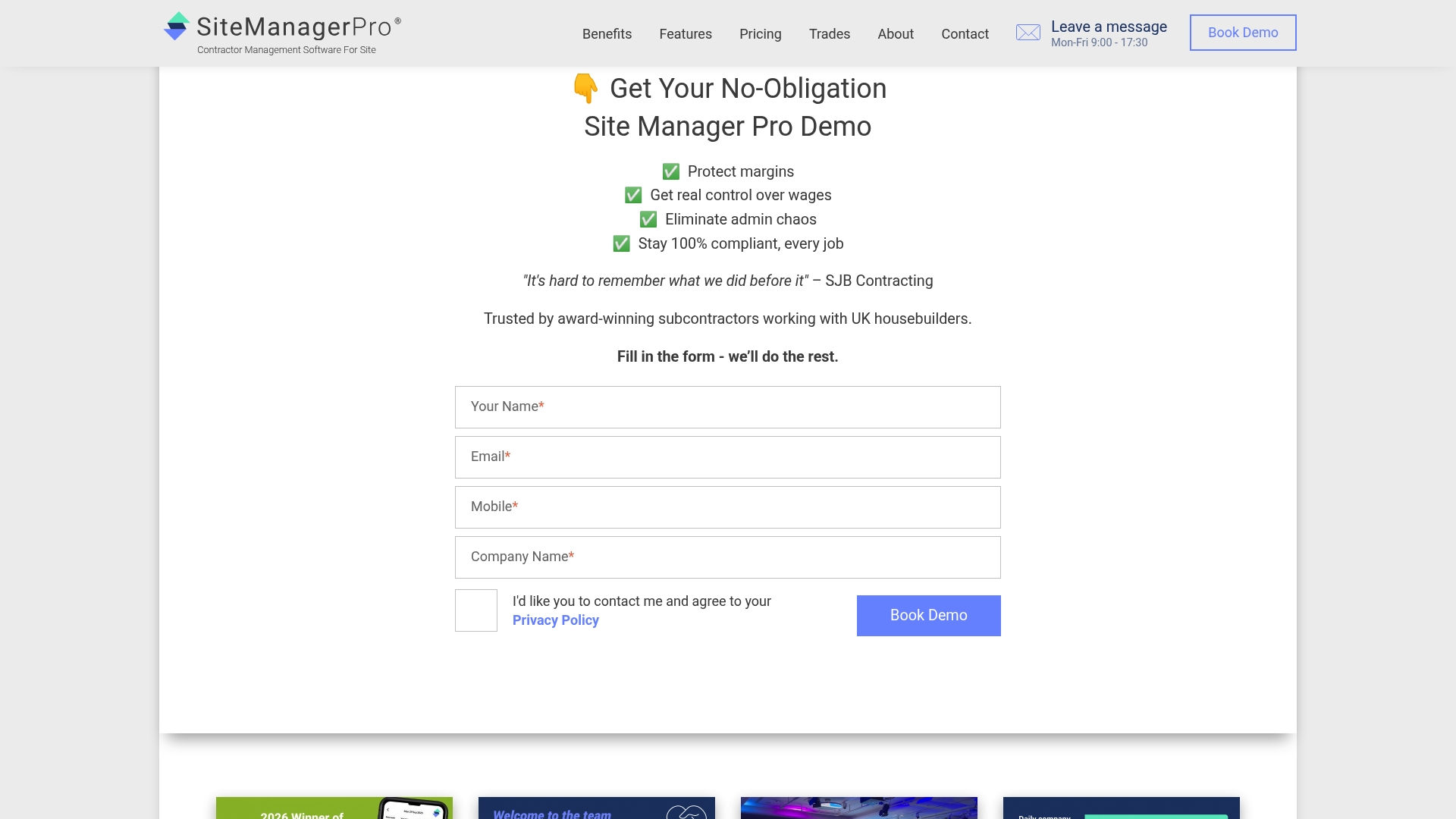Open the Contact page
The width and height of the screenshot is (1456, 819).
click(x=965, y=34)
